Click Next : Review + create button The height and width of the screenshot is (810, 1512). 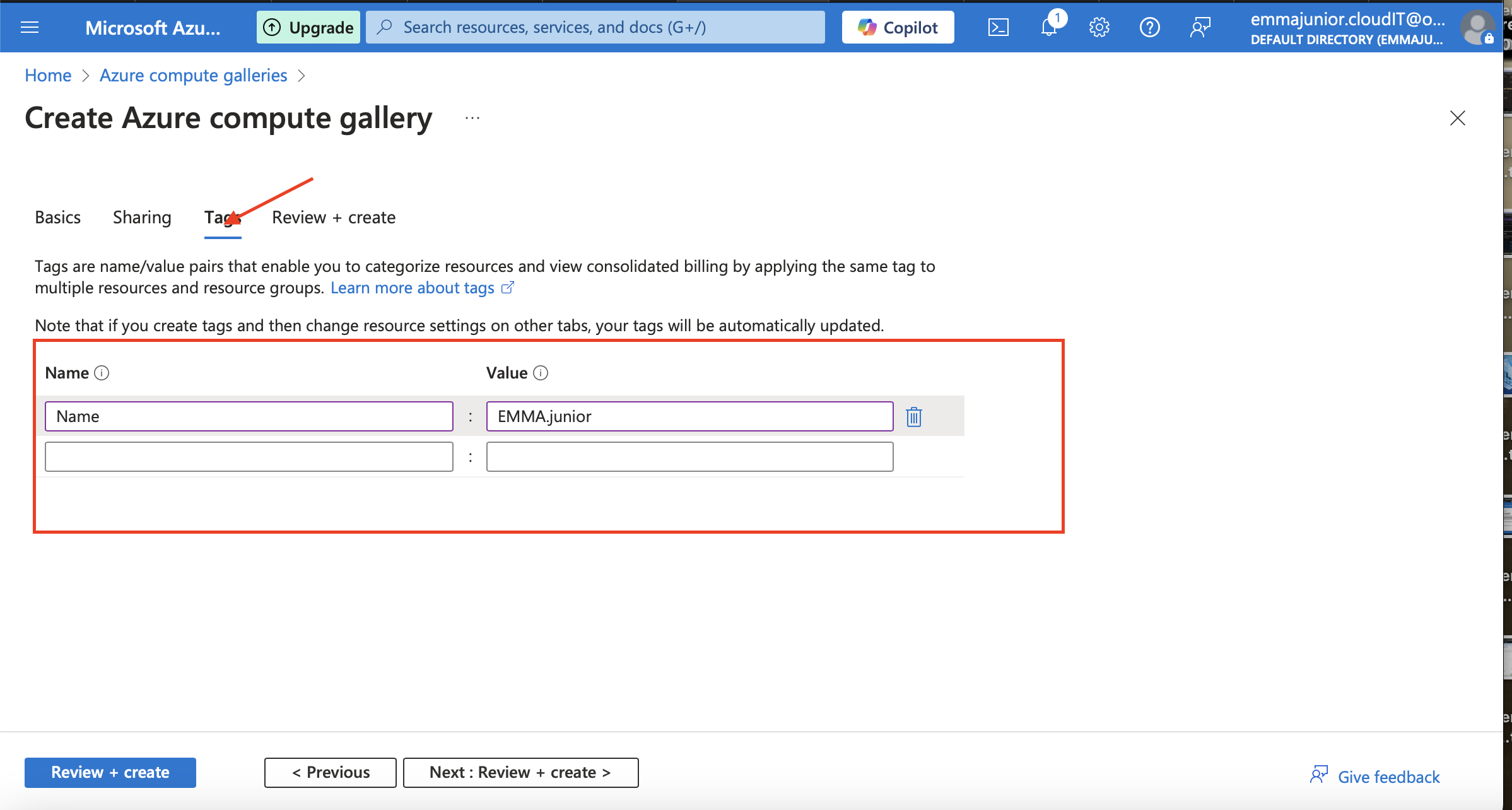coord(520,772)
